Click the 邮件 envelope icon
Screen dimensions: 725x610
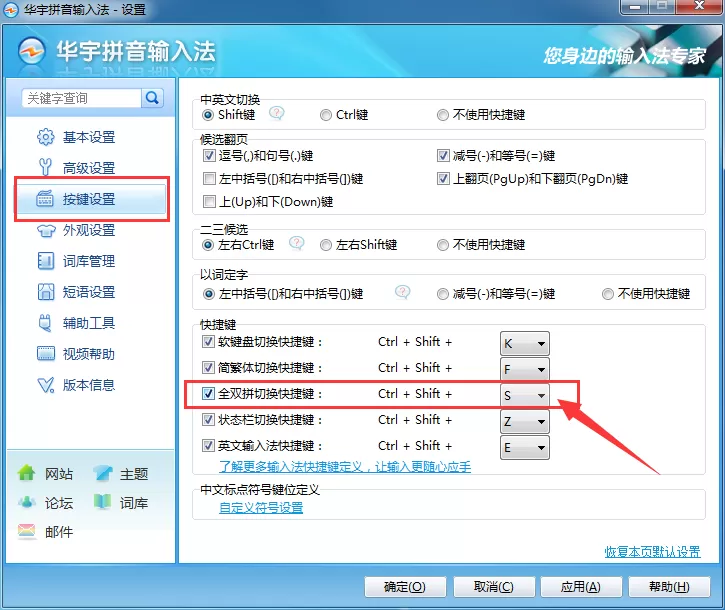tap(26, 531)
